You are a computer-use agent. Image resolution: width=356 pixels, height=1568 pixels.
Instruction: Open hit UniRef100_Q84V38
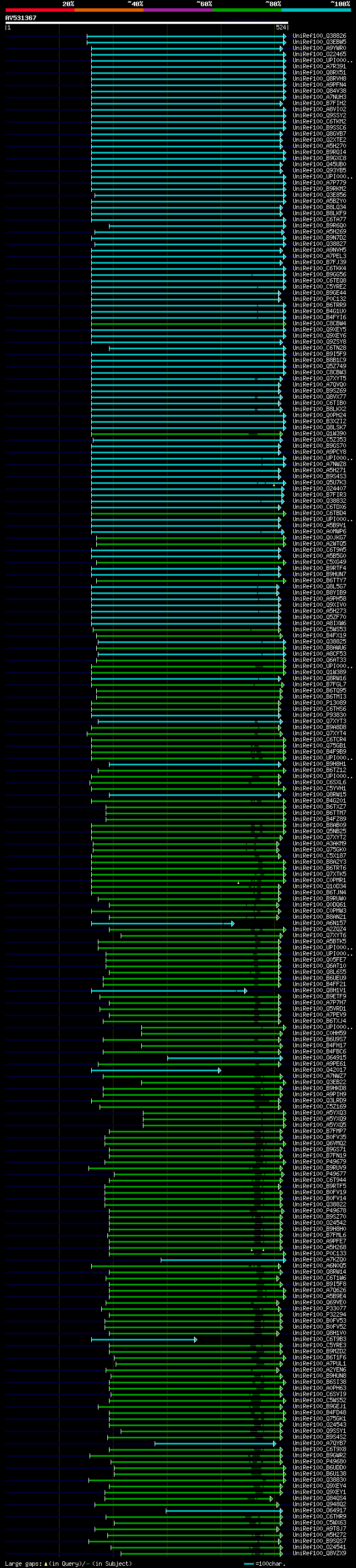[x=319, y=91]
